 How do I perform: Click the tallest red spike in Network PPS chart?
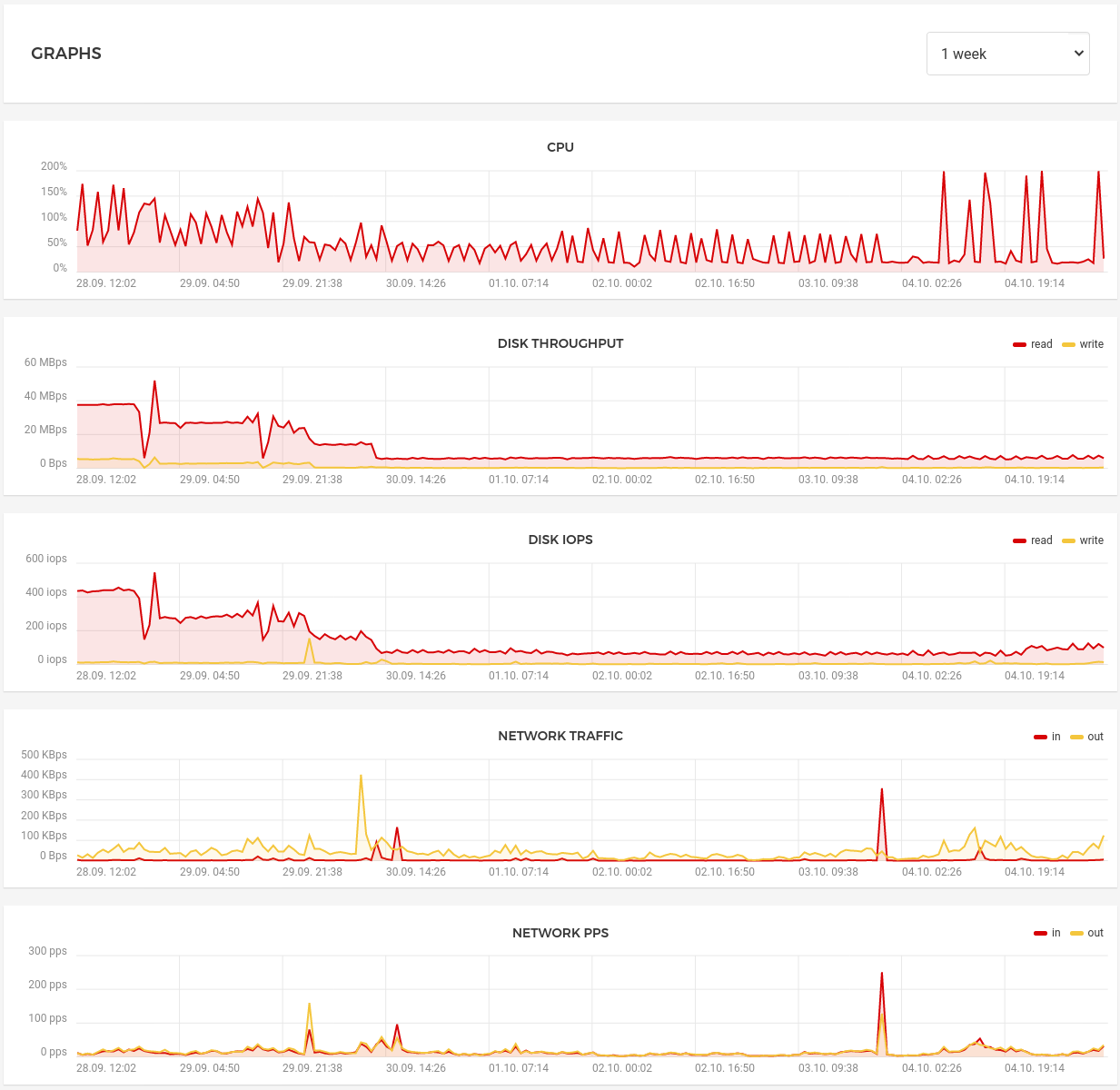coord(881,975)
